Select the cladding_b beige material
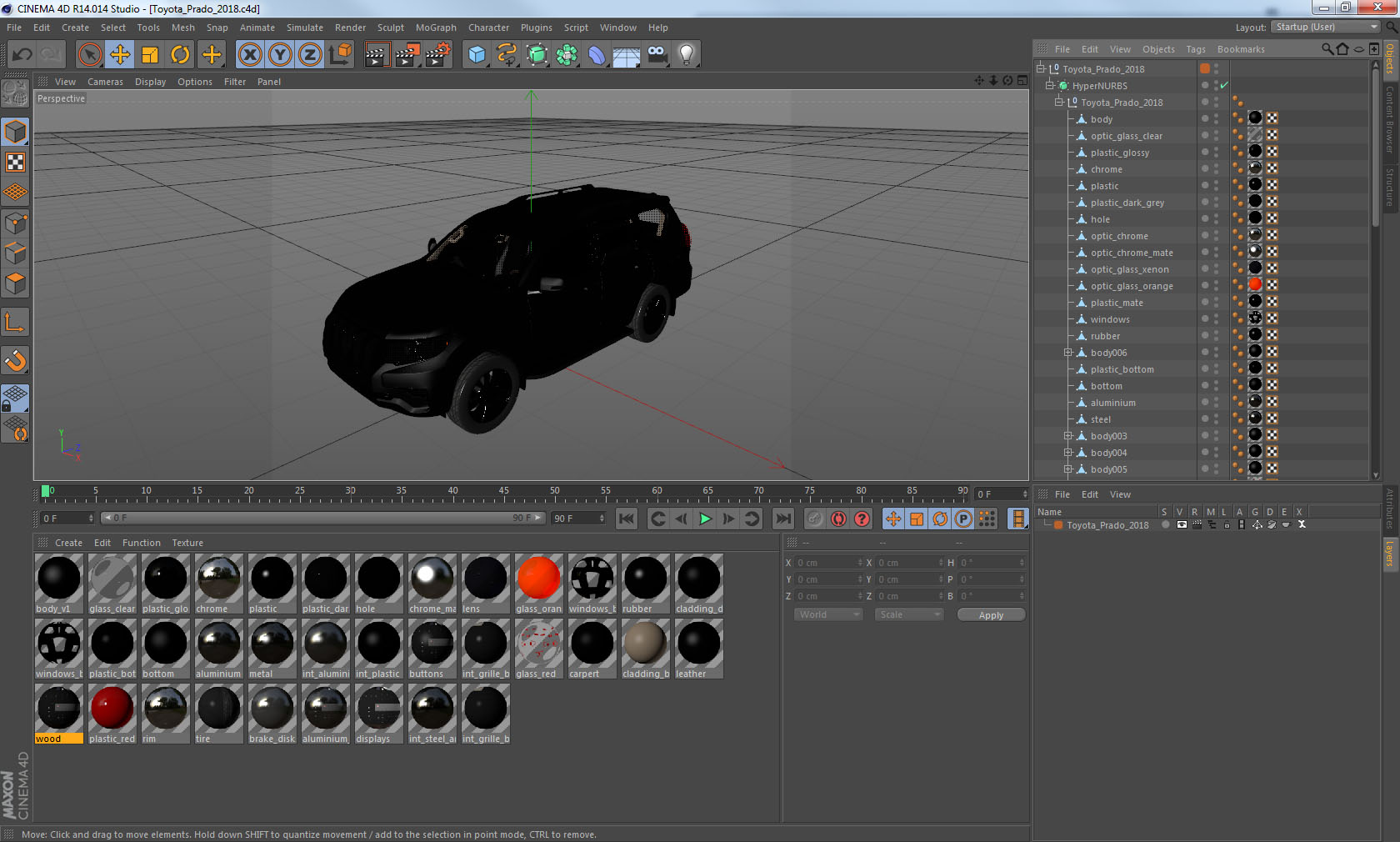1400x842 pixels. (645, 649)
